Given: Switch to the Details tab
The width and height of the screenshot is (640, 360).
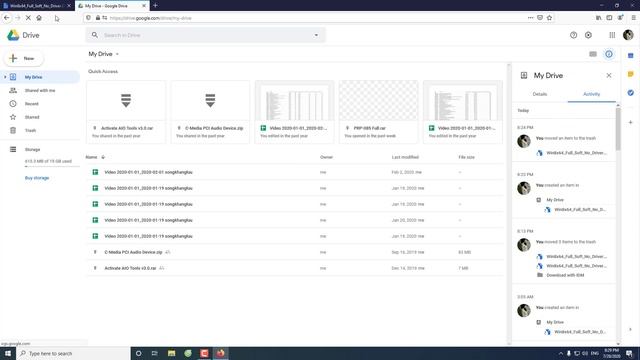Looking at the screenshot, I should pyautogui.click(x=540, y=94).
